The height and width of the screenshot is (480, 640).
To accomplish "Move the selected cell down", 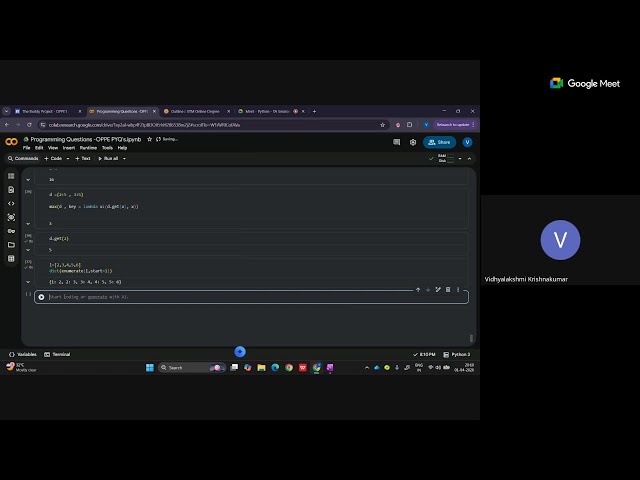I will point(428,289).
